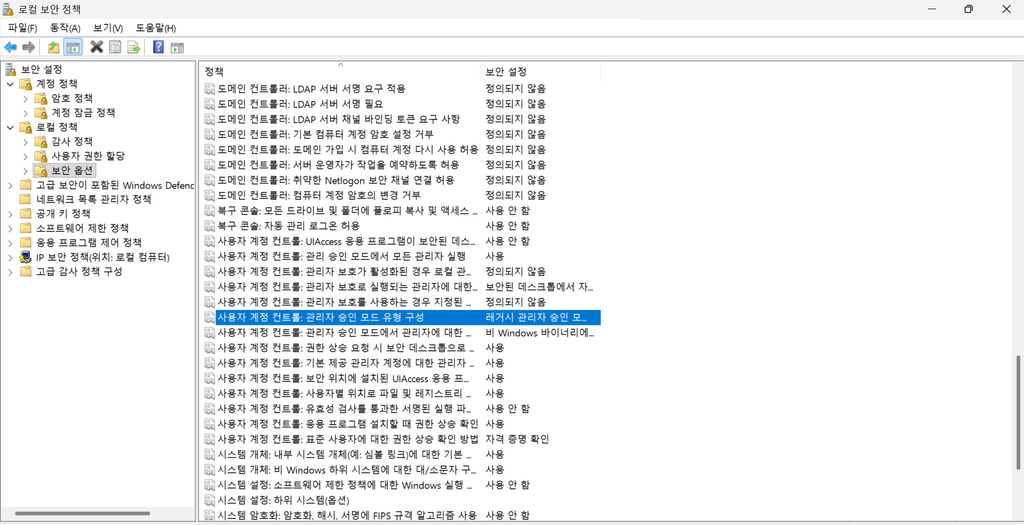1024x525 pixels.
Task: Expand the 공개 키 정책 node
Action: 10,214
